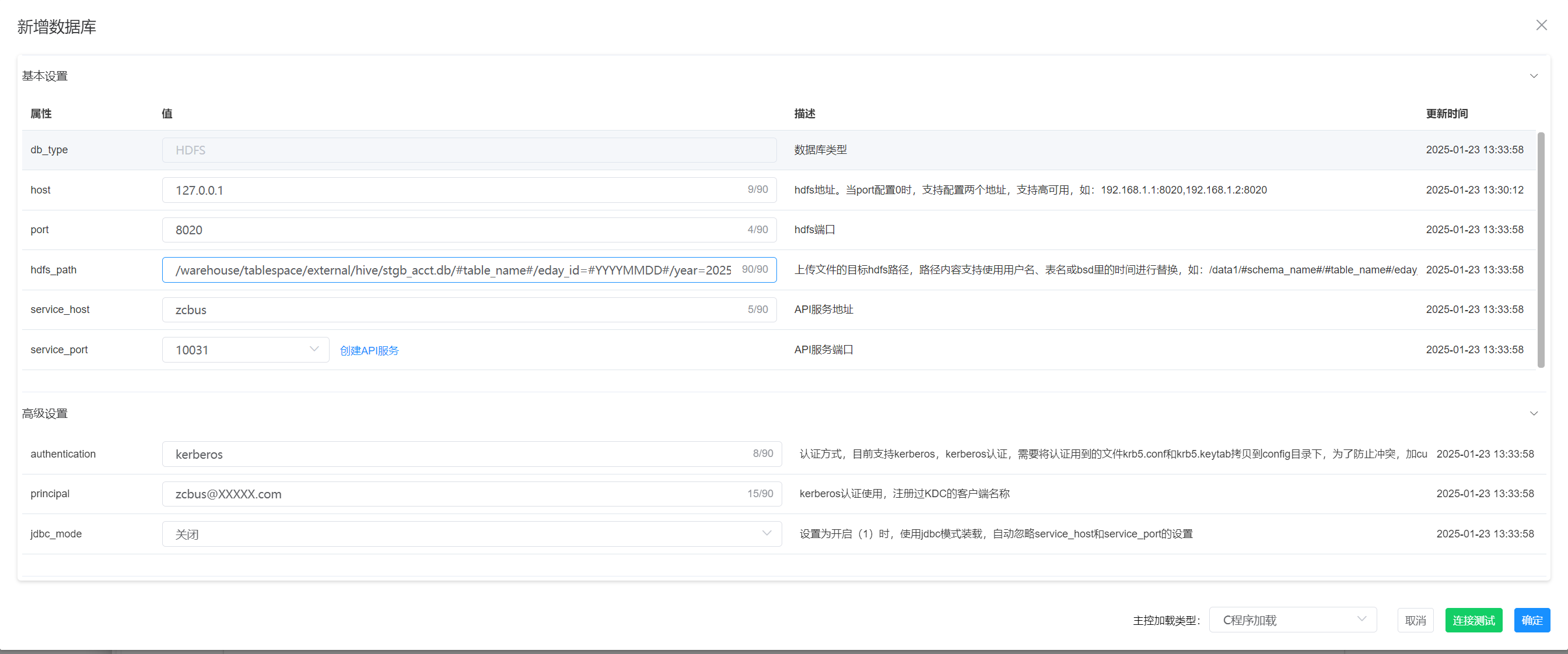Open the service_port 10031 dropdown
This screenshot has width=1568, height=654.
tap(246, 350)
